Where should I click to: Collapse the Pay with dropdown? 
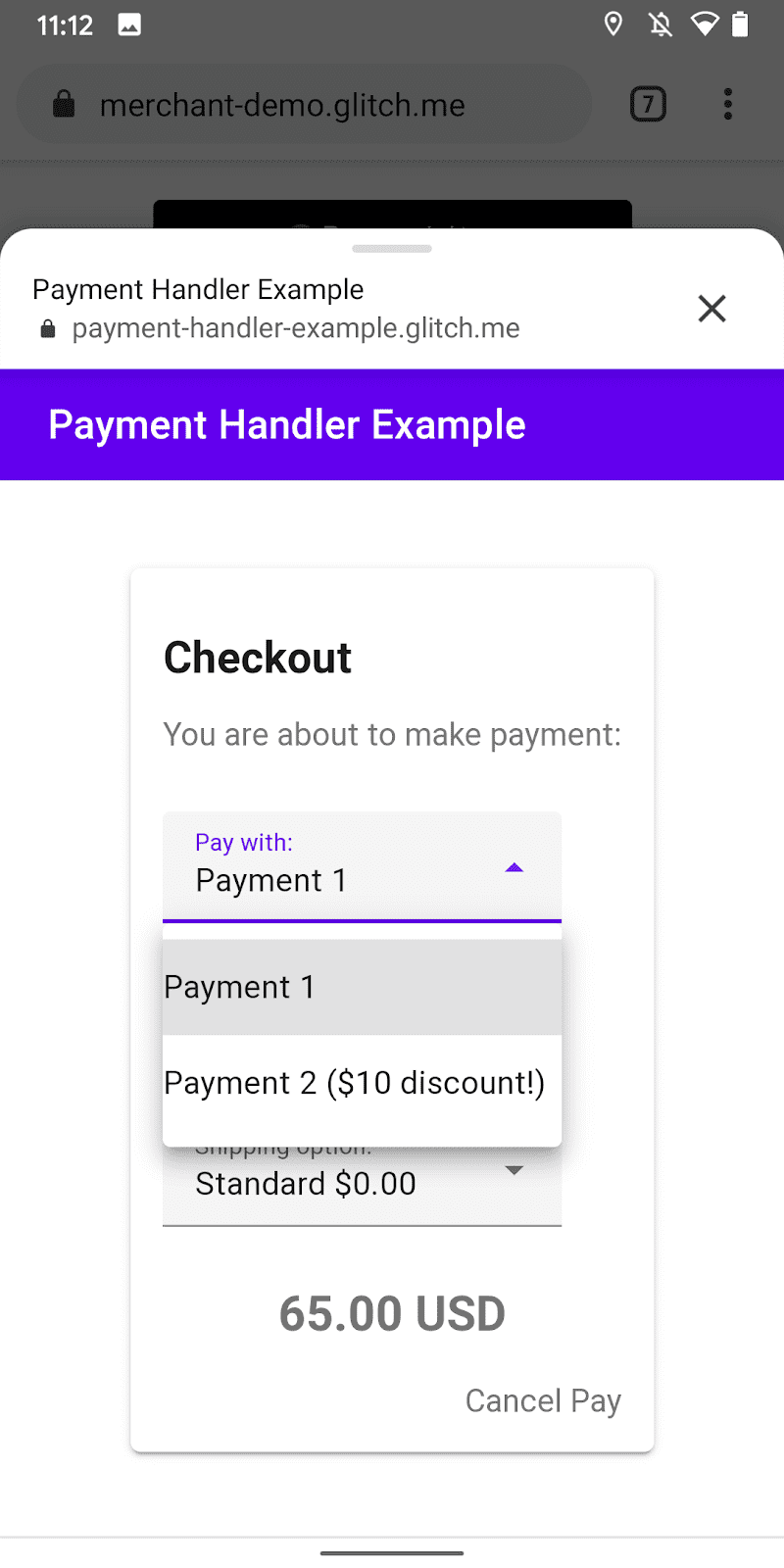[x=514, y=866]
